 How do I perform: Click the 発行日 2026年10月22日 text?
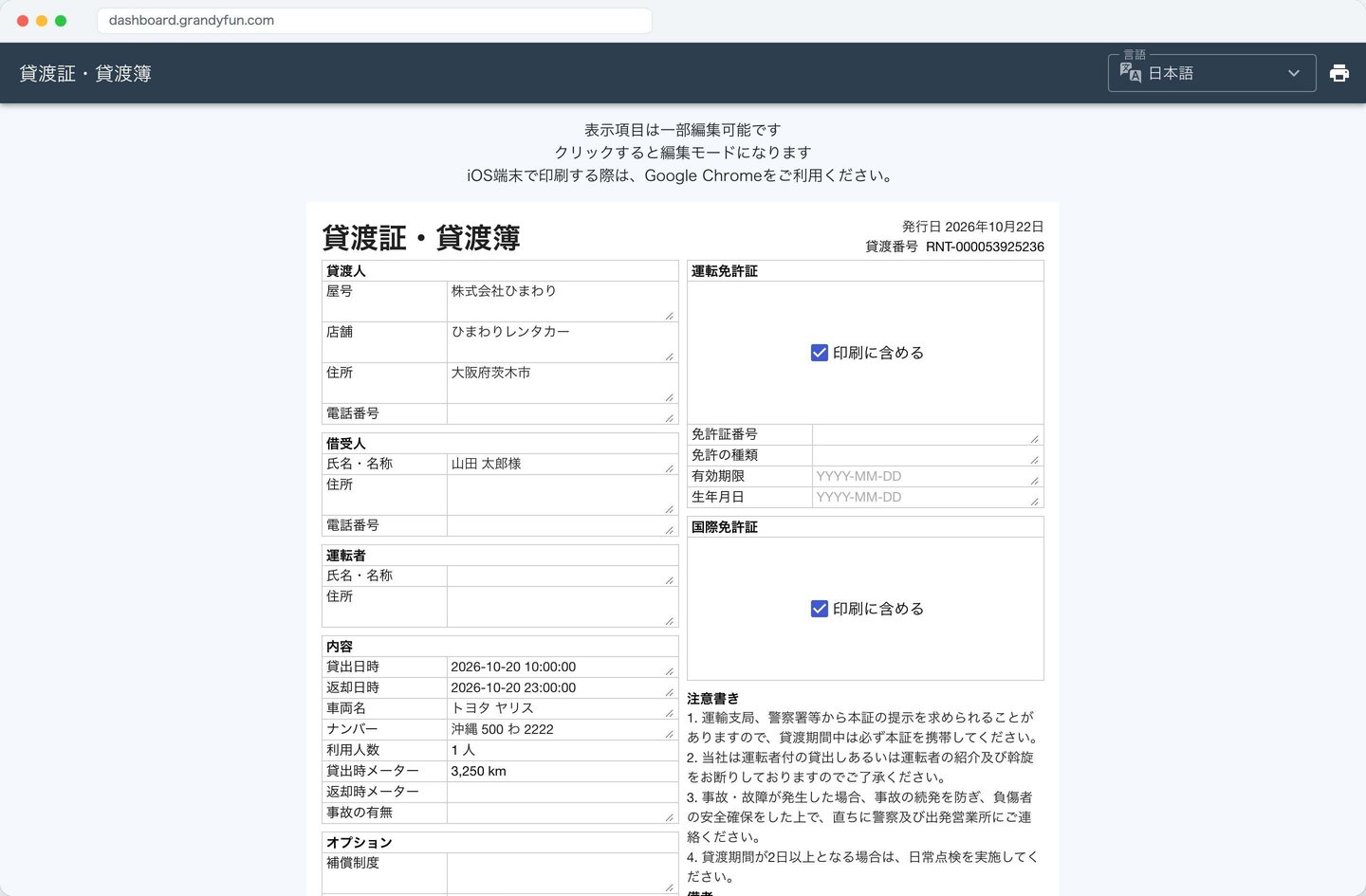972,227
